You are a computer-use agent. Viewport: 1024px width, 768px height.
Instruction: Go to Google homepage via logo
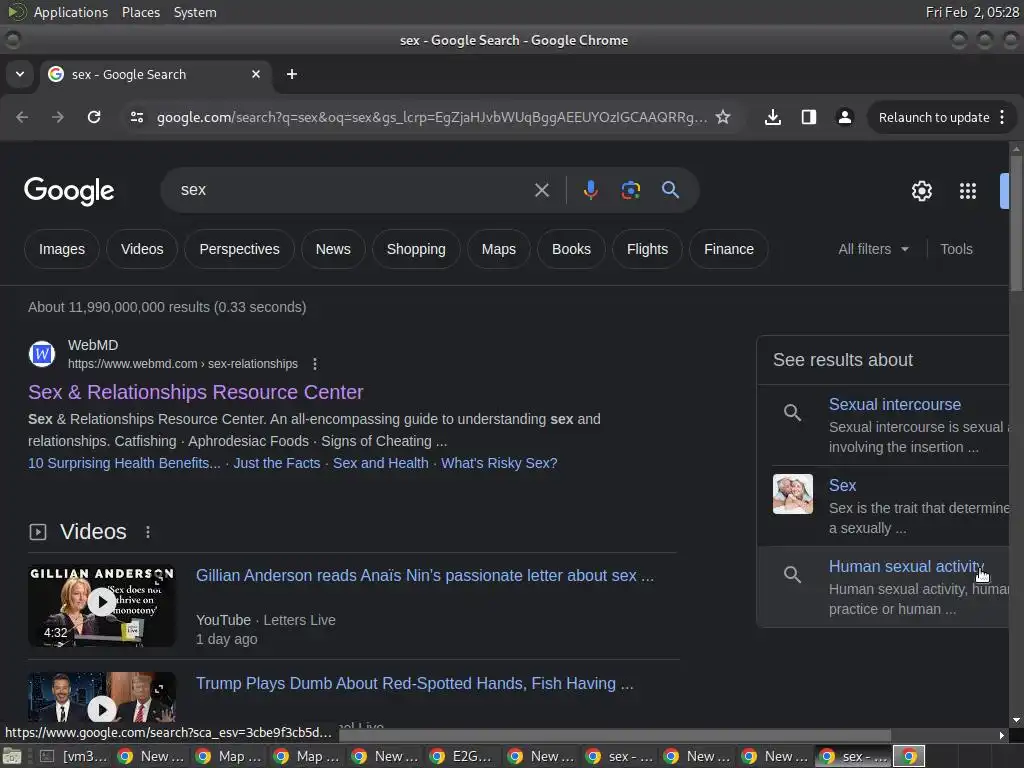coord(69,191)
